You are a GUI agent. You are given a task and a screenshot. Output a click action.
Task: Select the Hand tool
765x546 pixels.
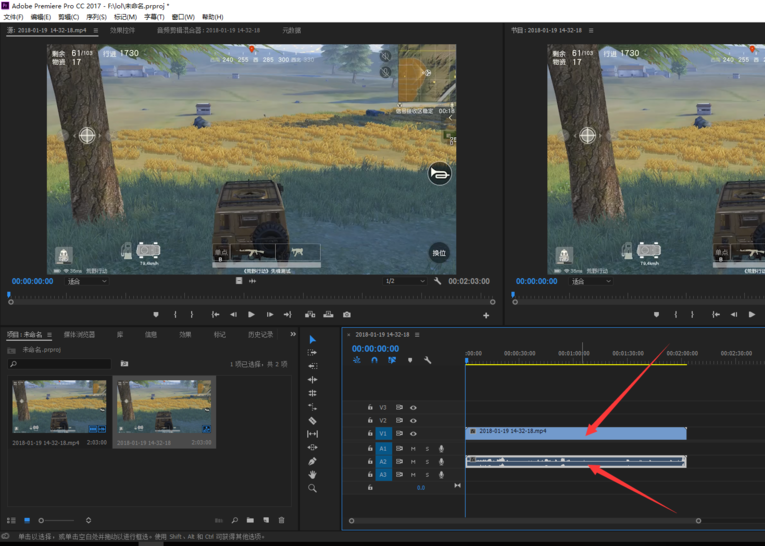pos(313,475)
